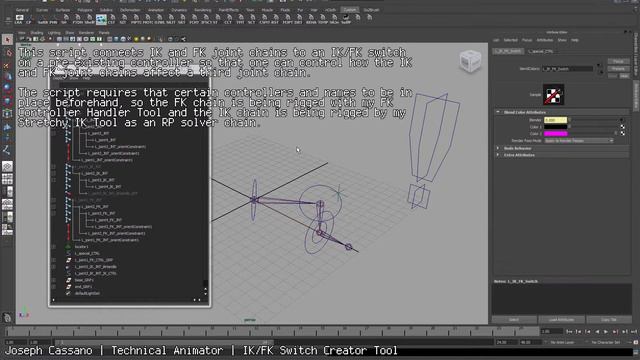Run the SZT shelf script

tap(123, 19)
